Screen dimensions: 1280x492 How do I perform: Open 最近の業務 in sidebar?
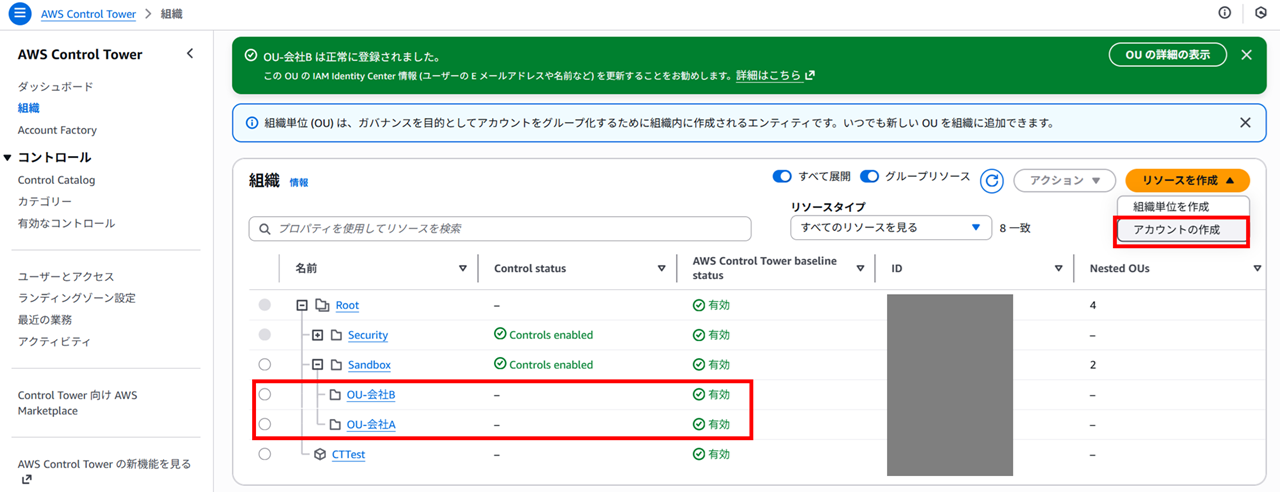coord(45,320)
